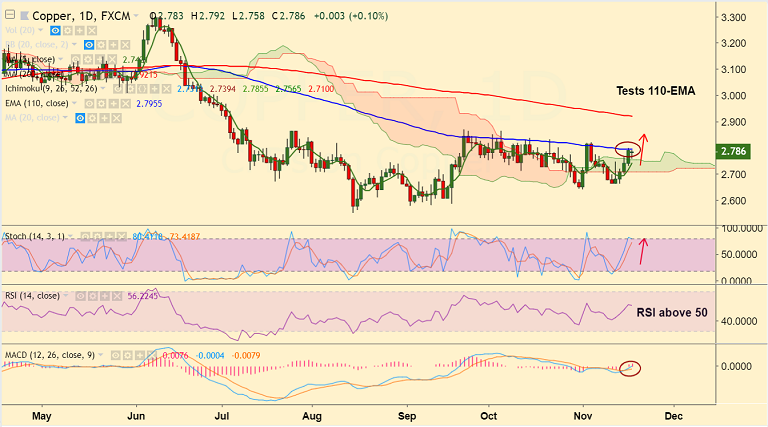This screenshot has height=427, width=768.
Task: Open settings gear for RSI (14, close)
Action: 93,296
